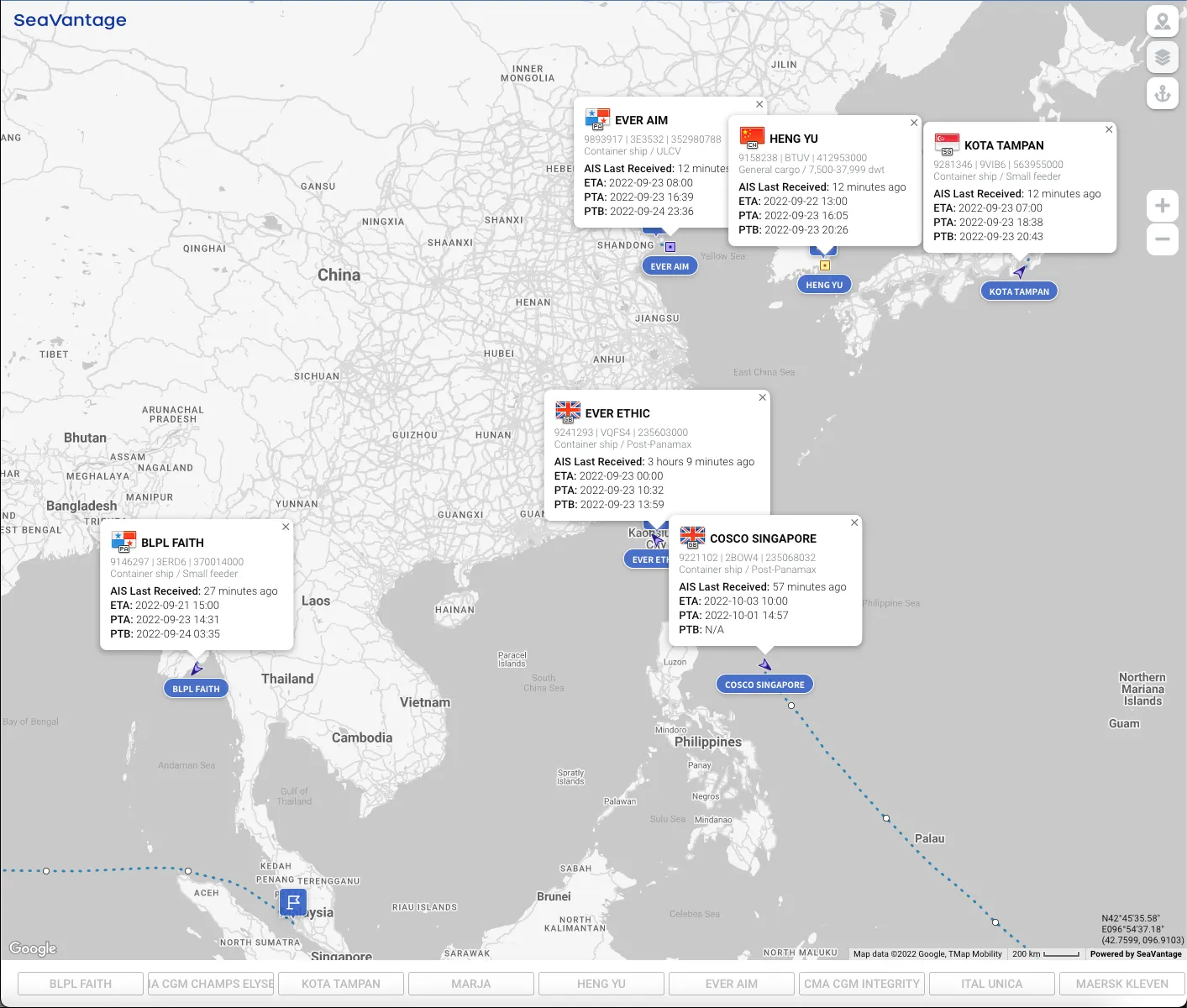This screenshot has height=1008, width=1187.
Task: Click the COSCO SINGAPORE vessel arrow marker
Action: click(764, 664)
